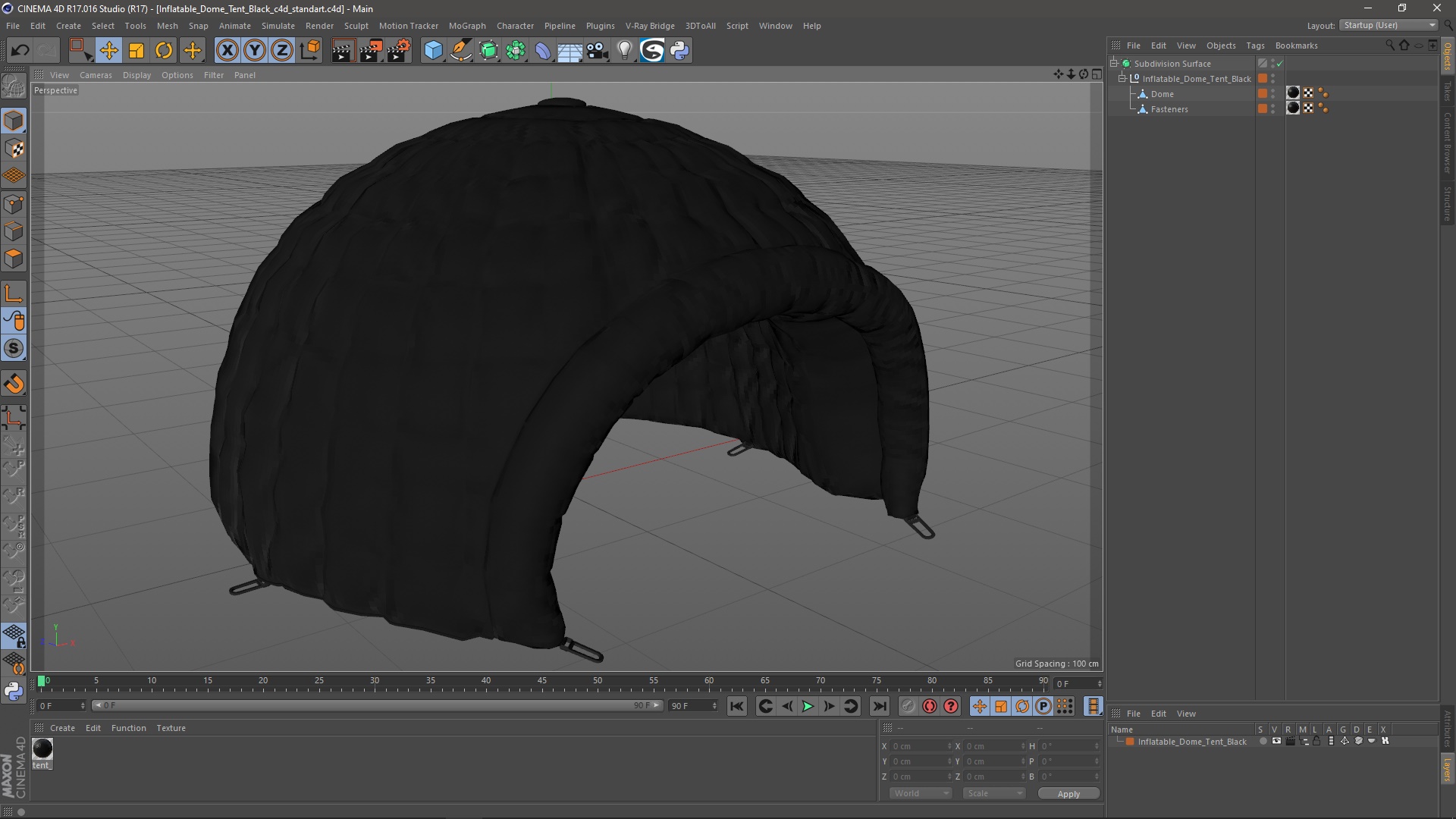Image resolution: width=1456 pixels, height=819 pixels.
Task: Click the Python script icon in toolbar
Action: [x=679, y=51]
